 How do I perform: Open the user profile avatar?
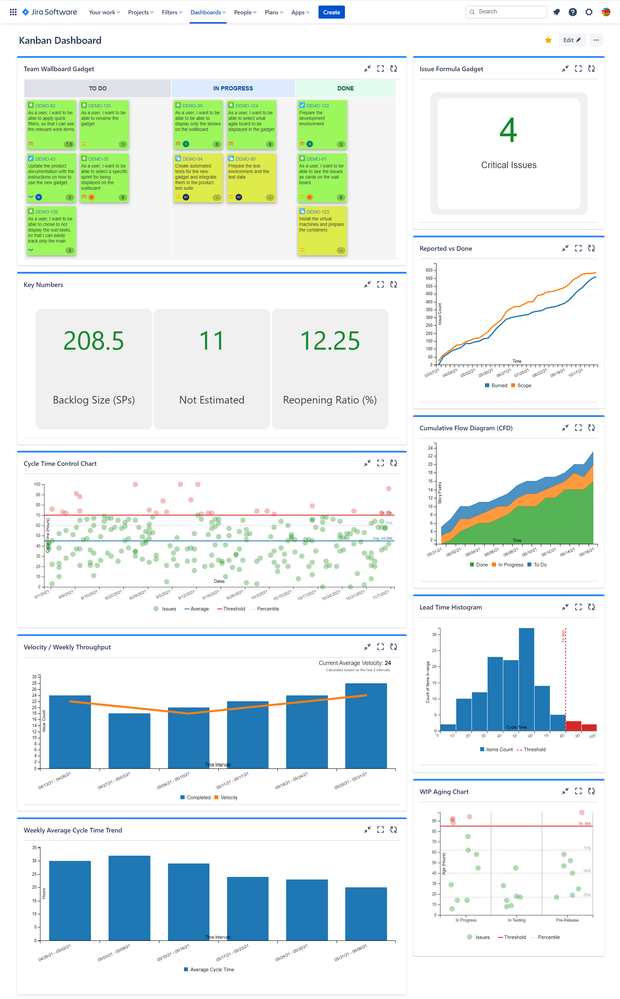click(x=605, y=12)
